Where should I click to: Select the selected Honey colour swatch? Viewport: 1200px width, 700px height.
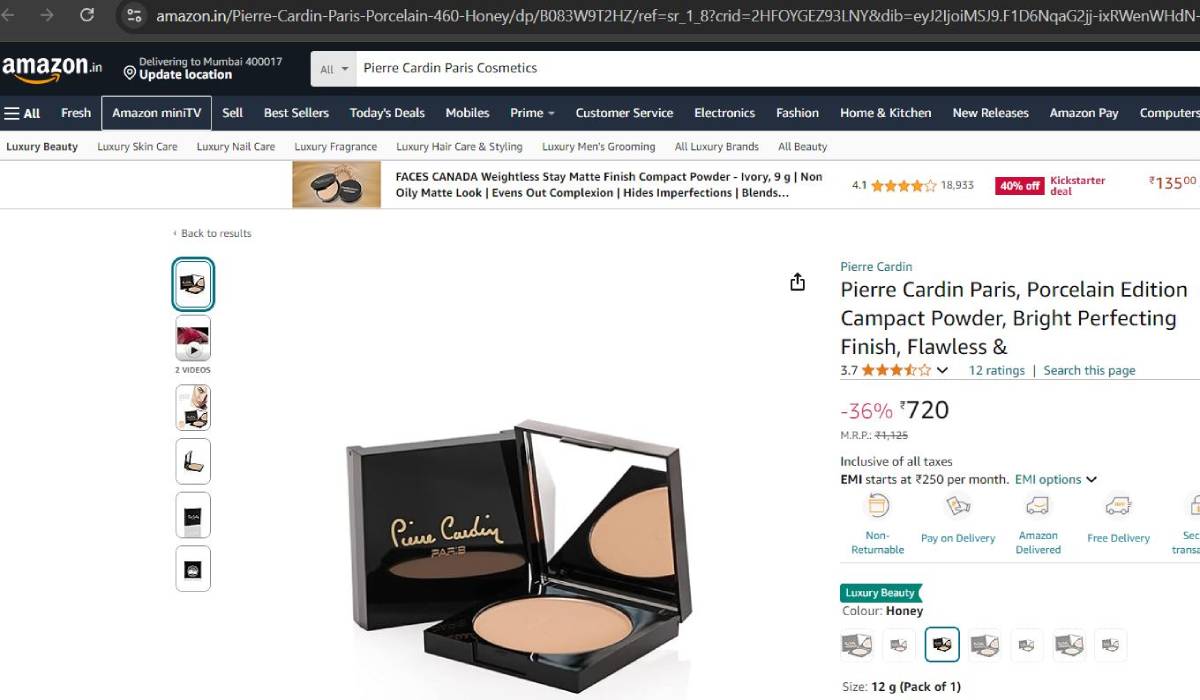942,645
